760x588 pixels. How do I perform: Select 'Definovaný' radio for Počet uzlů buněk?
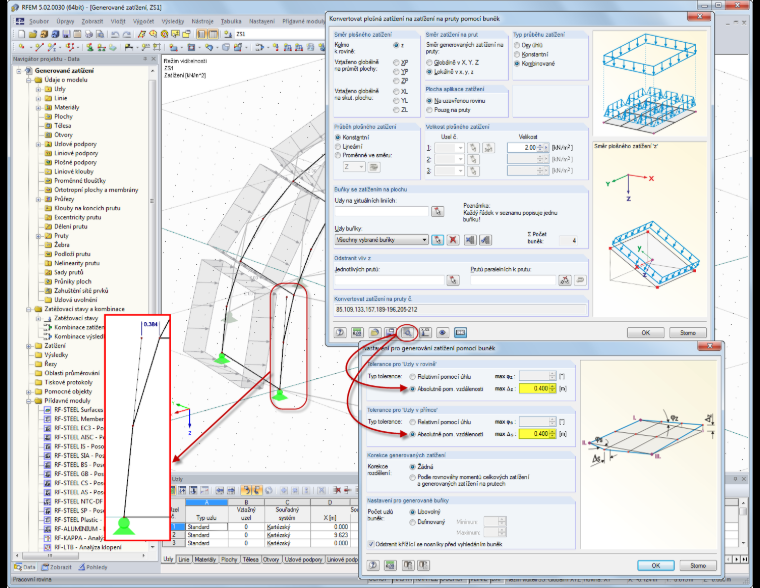(412, 522)
